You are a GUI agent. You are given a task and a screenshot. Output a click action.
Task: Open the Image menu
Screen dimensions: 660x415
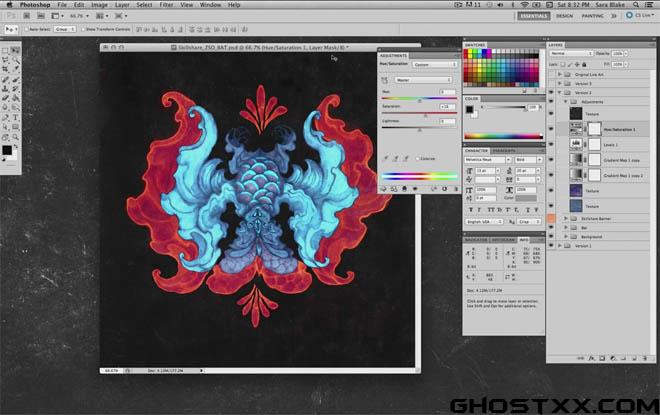[99, 5]
